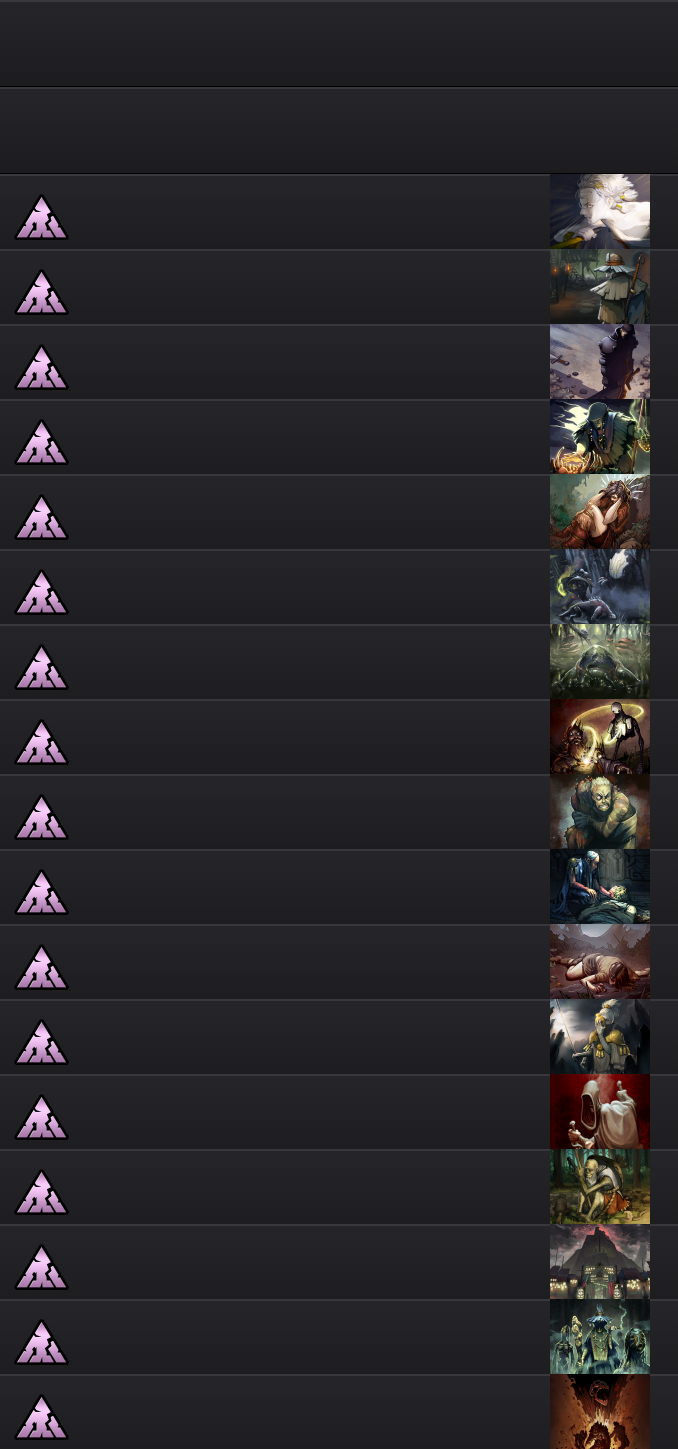This screenshot has width=678, height=1449.
Task: Open the helmeted soldier with glowing pumpkin thumbnail
Action: pyautogui.click(x=600, y=437)
